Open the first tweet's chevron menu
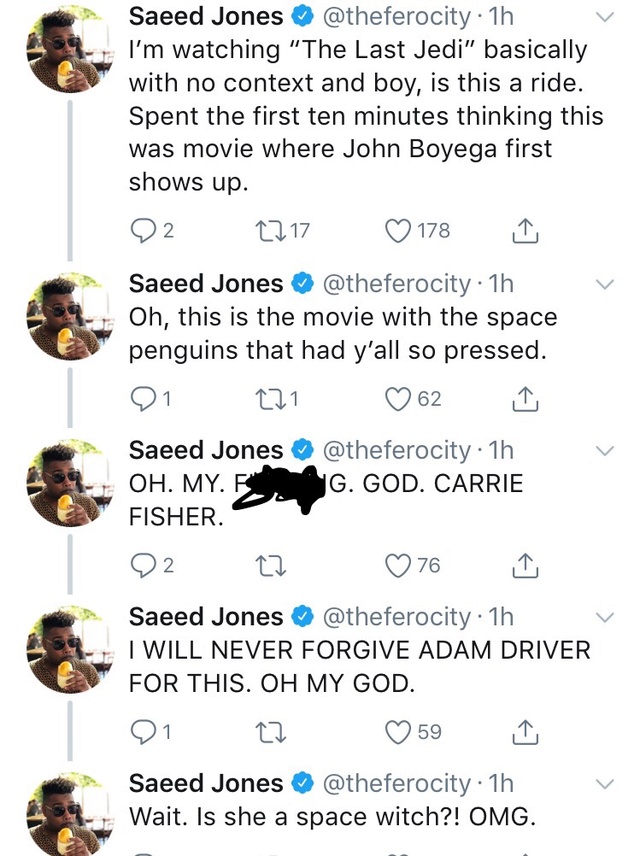Screen dimensions: 640x856 tap(604, 18)
